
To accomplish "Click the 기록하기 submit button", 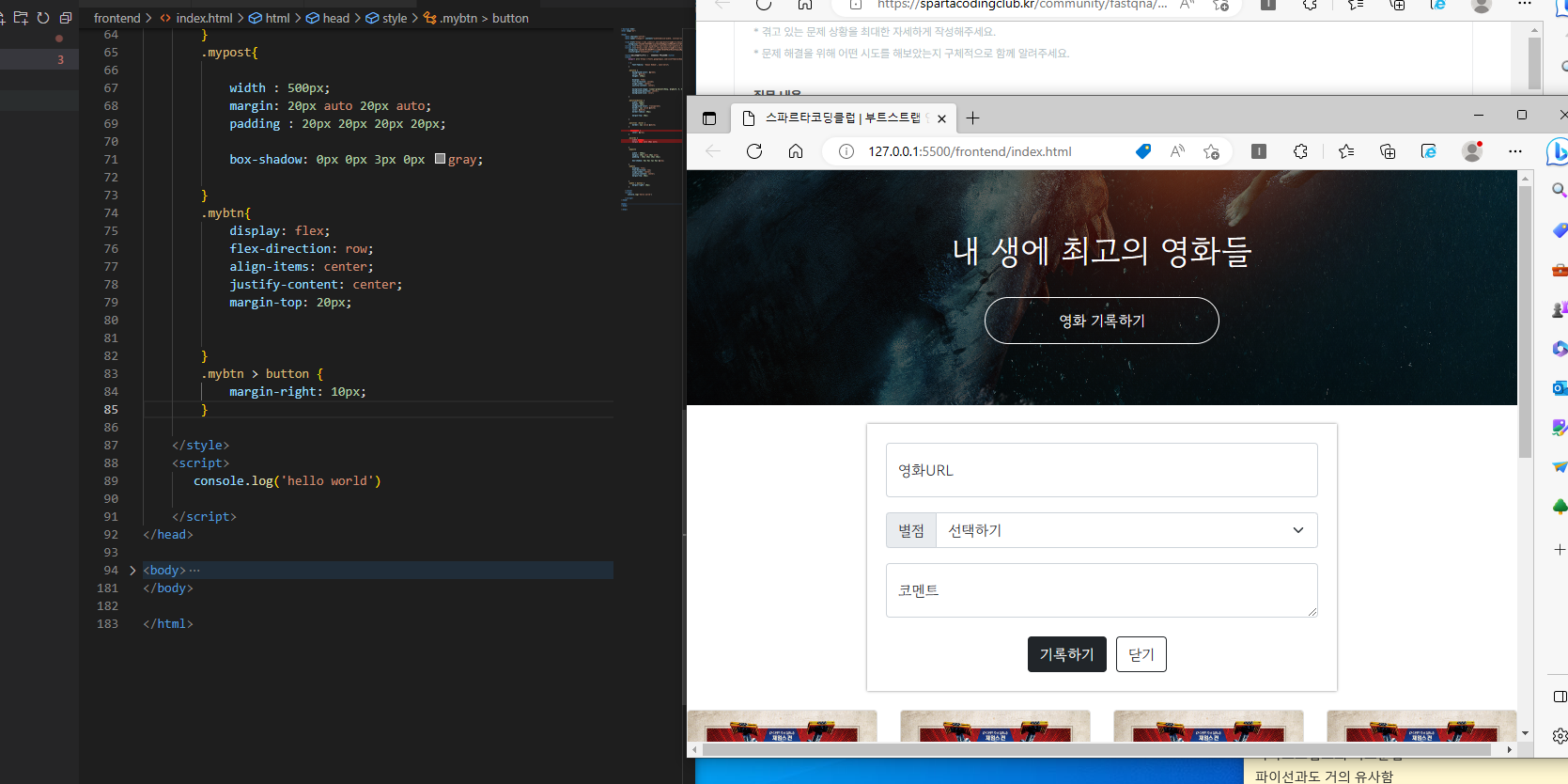I will [1067, 654].
